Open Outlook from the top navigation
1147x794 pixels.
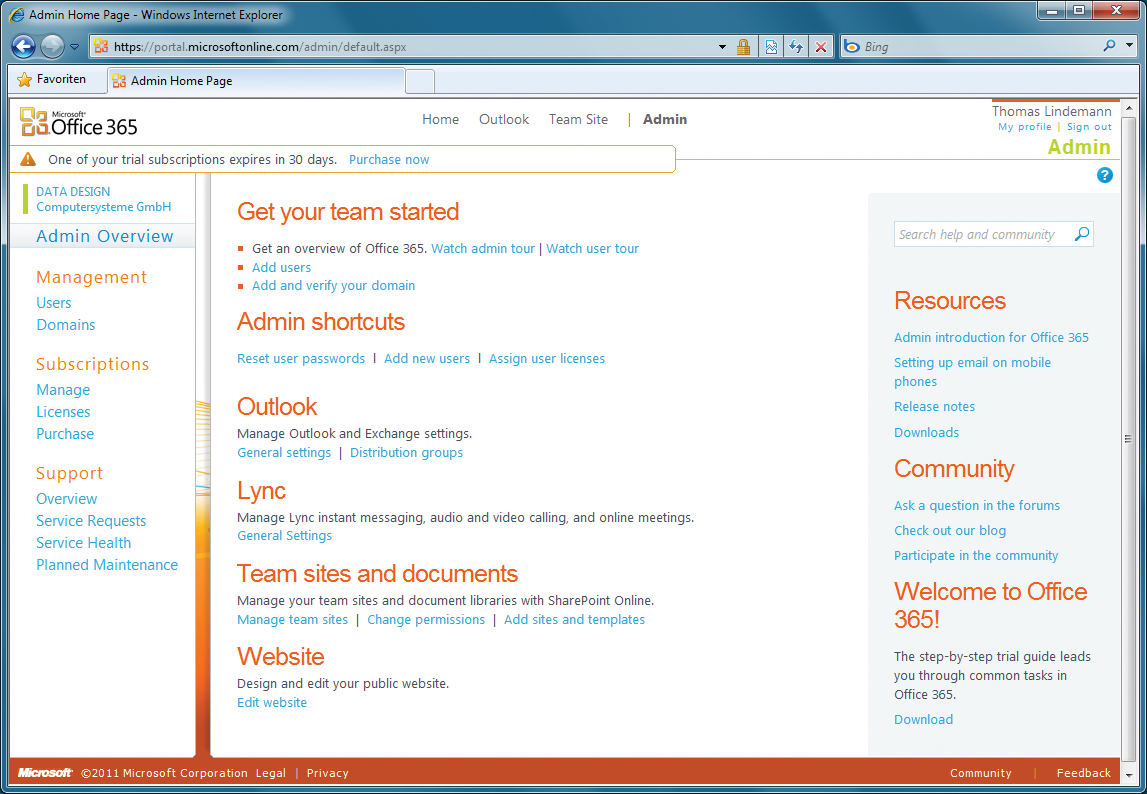[x=503, y=119]
